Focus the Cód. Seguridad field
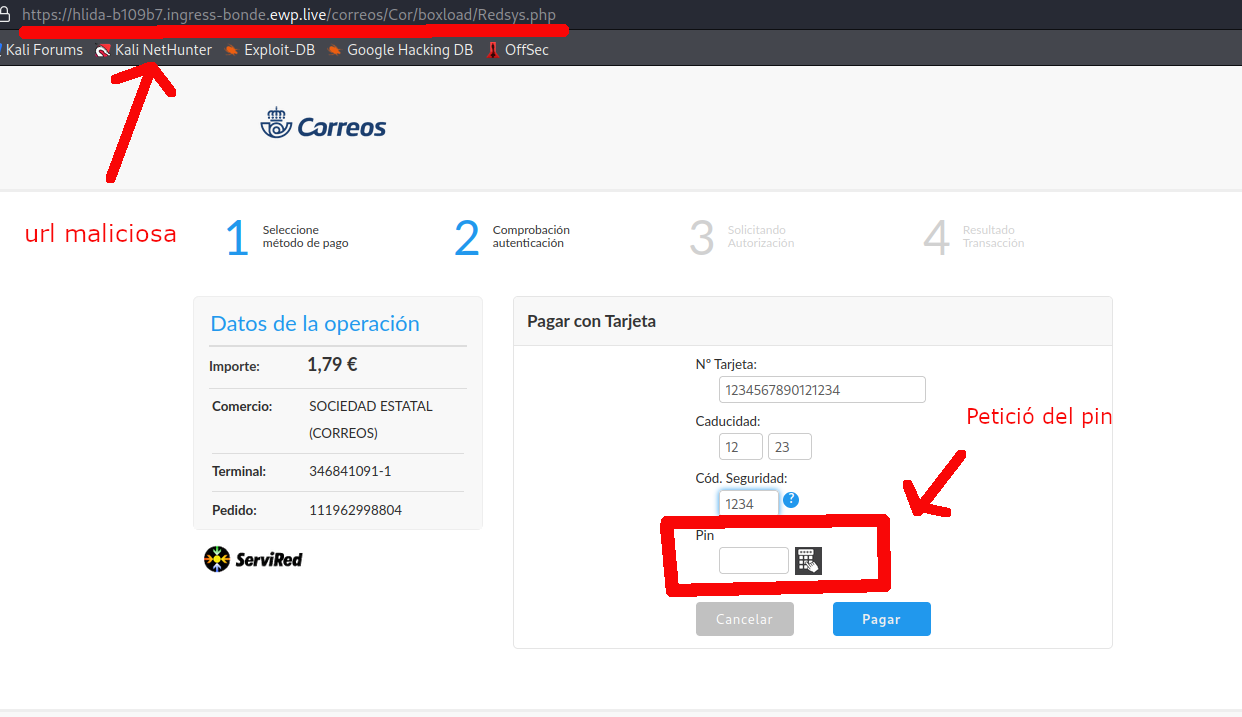1242x717 pixels. pos(749,503)
